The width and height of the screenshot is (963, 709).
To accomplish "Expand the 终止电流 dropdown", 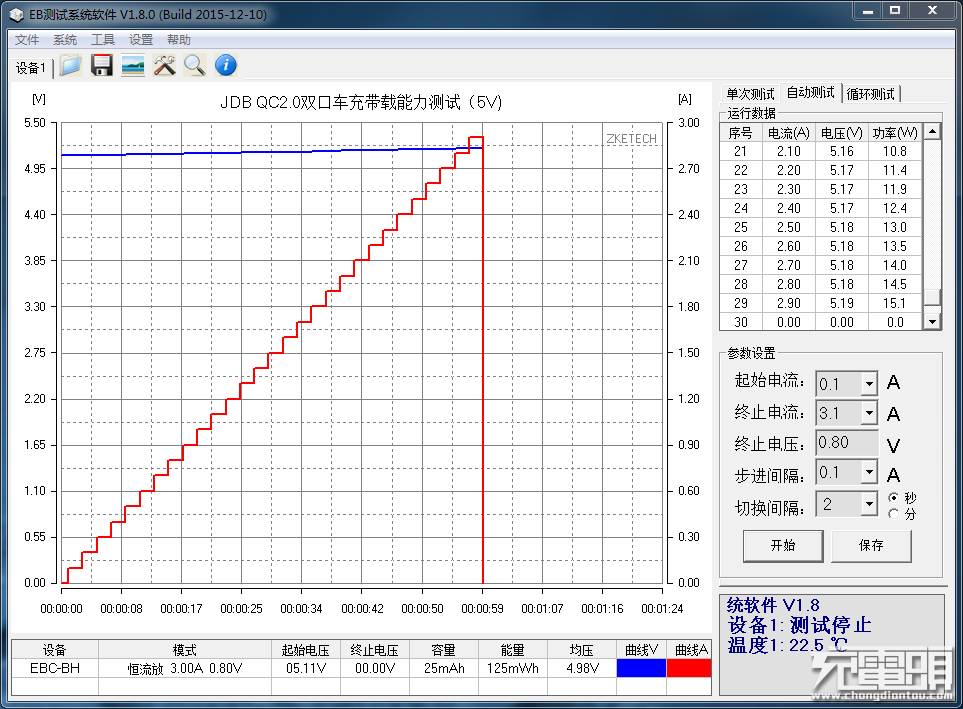I will [x=869, y=413].
